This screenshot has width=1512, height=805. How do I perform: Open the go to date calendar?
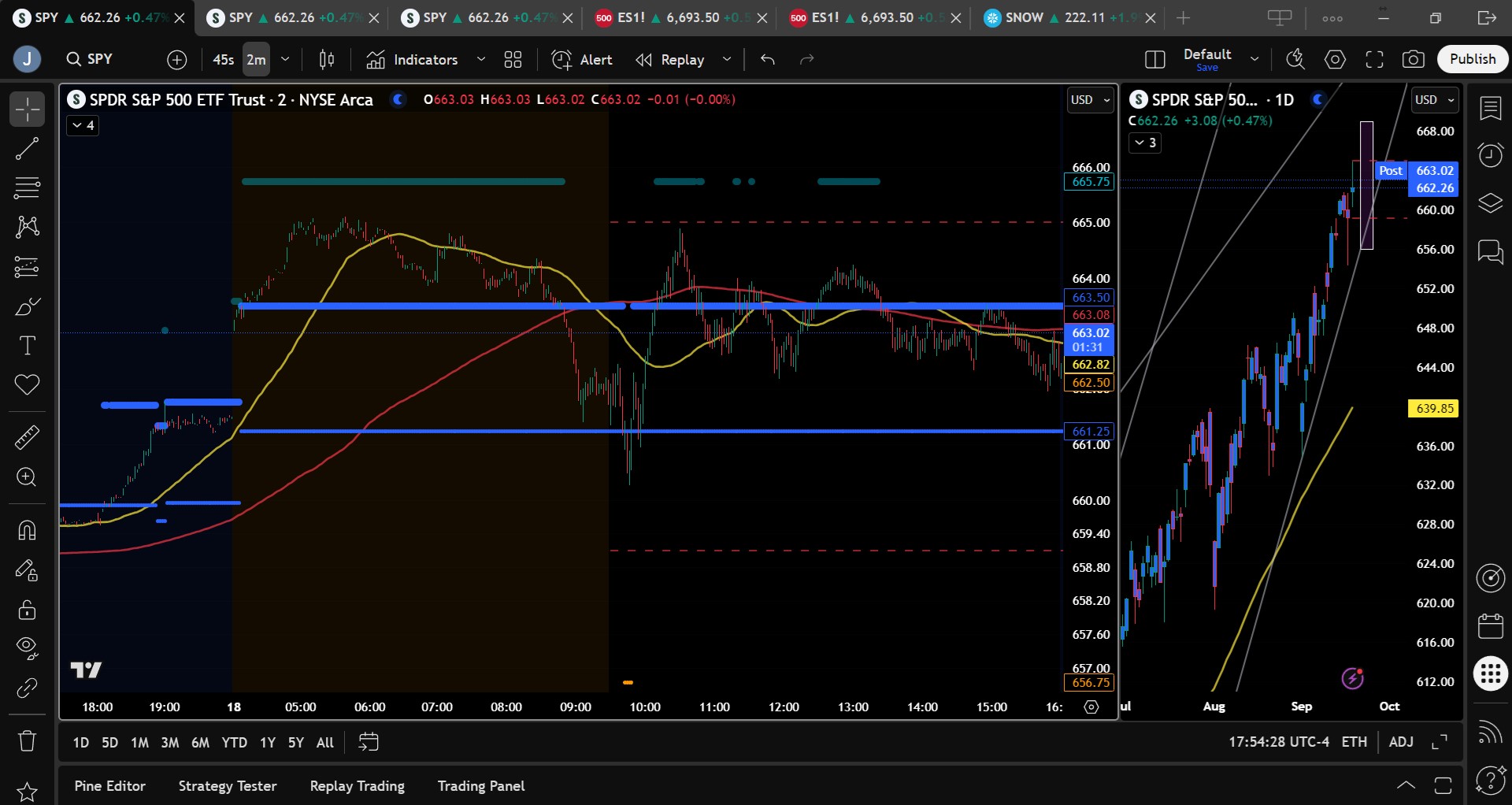pos(369,742)
